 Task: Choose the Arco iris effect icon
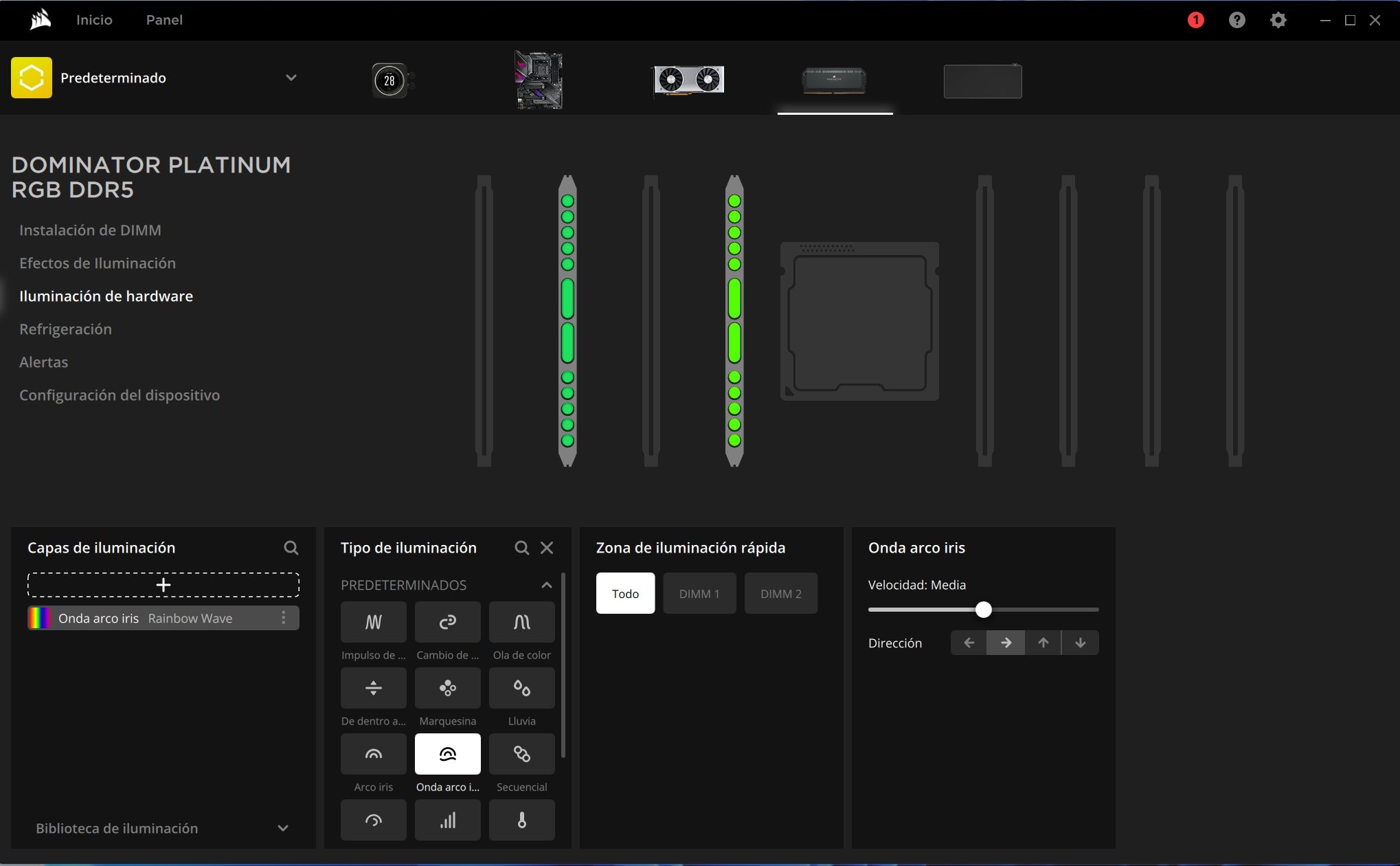(374, 754)
